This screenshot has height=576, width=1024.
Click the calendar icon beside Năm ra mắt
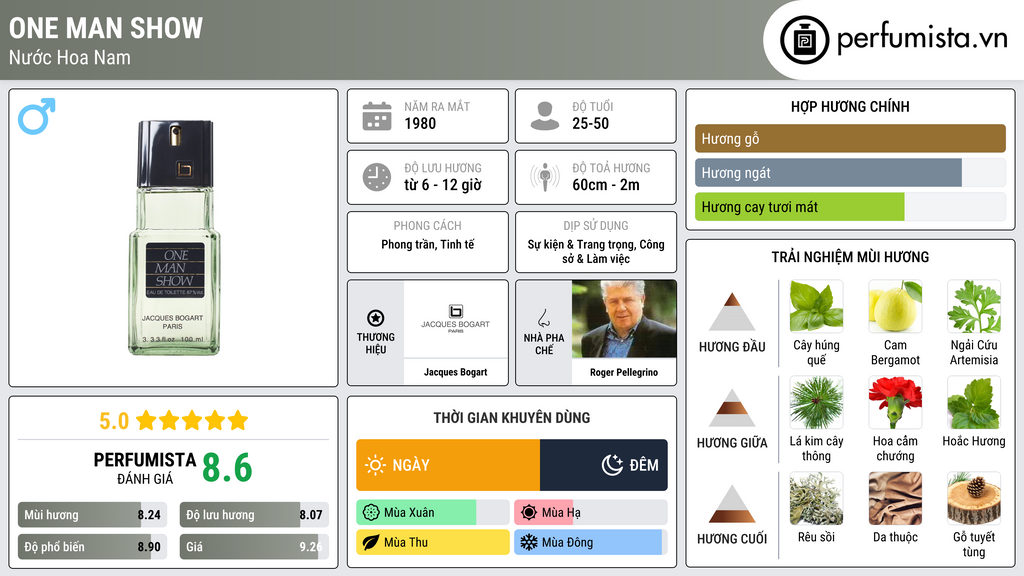377,116
